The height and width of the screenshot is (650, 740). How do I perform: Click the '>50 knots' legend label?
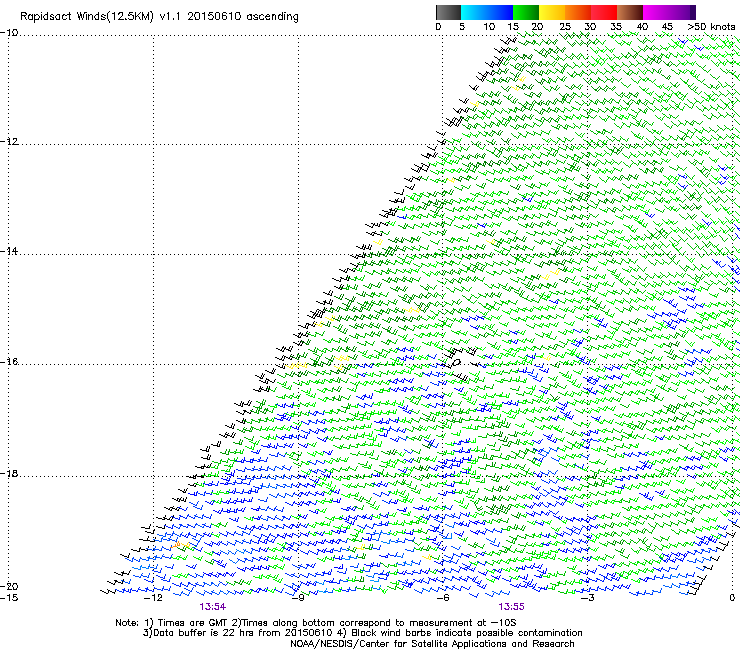coord(711,27)
